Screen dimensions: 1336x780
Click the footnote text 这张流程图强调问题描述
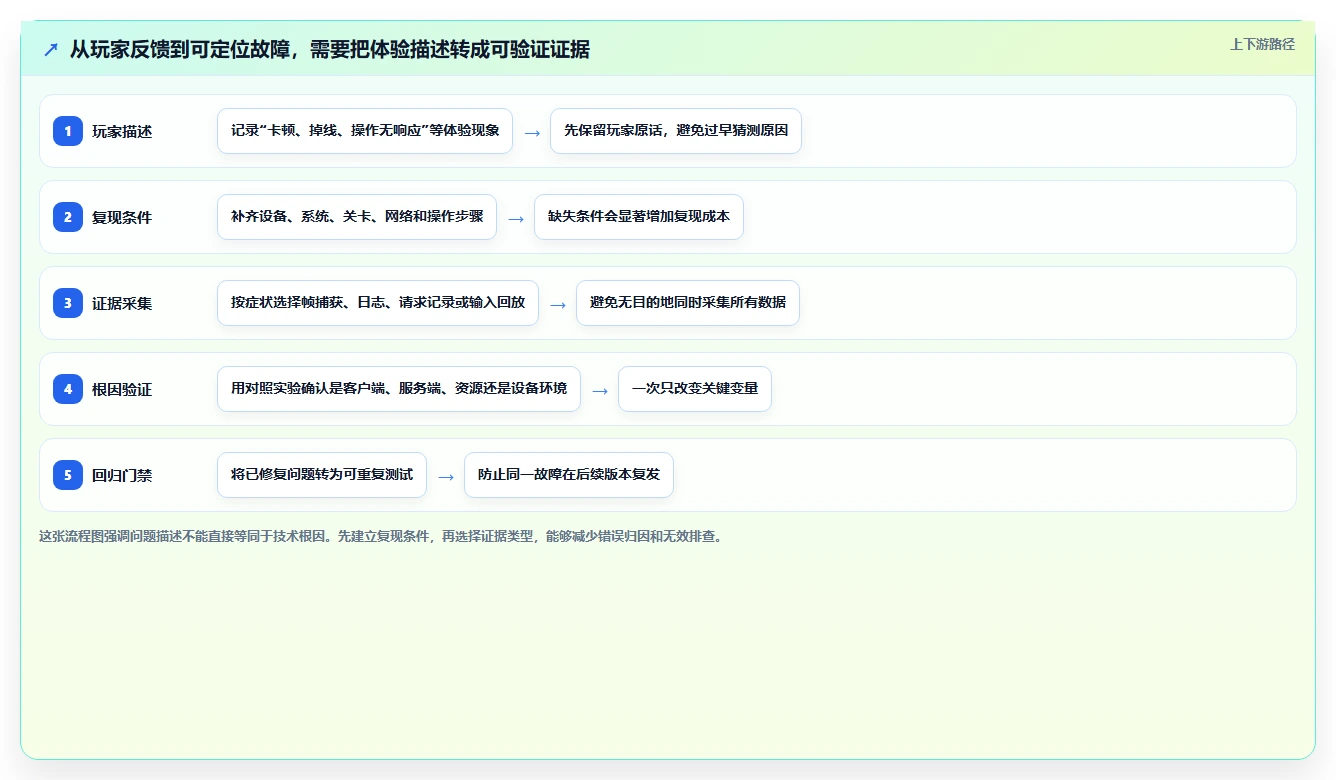380,536
